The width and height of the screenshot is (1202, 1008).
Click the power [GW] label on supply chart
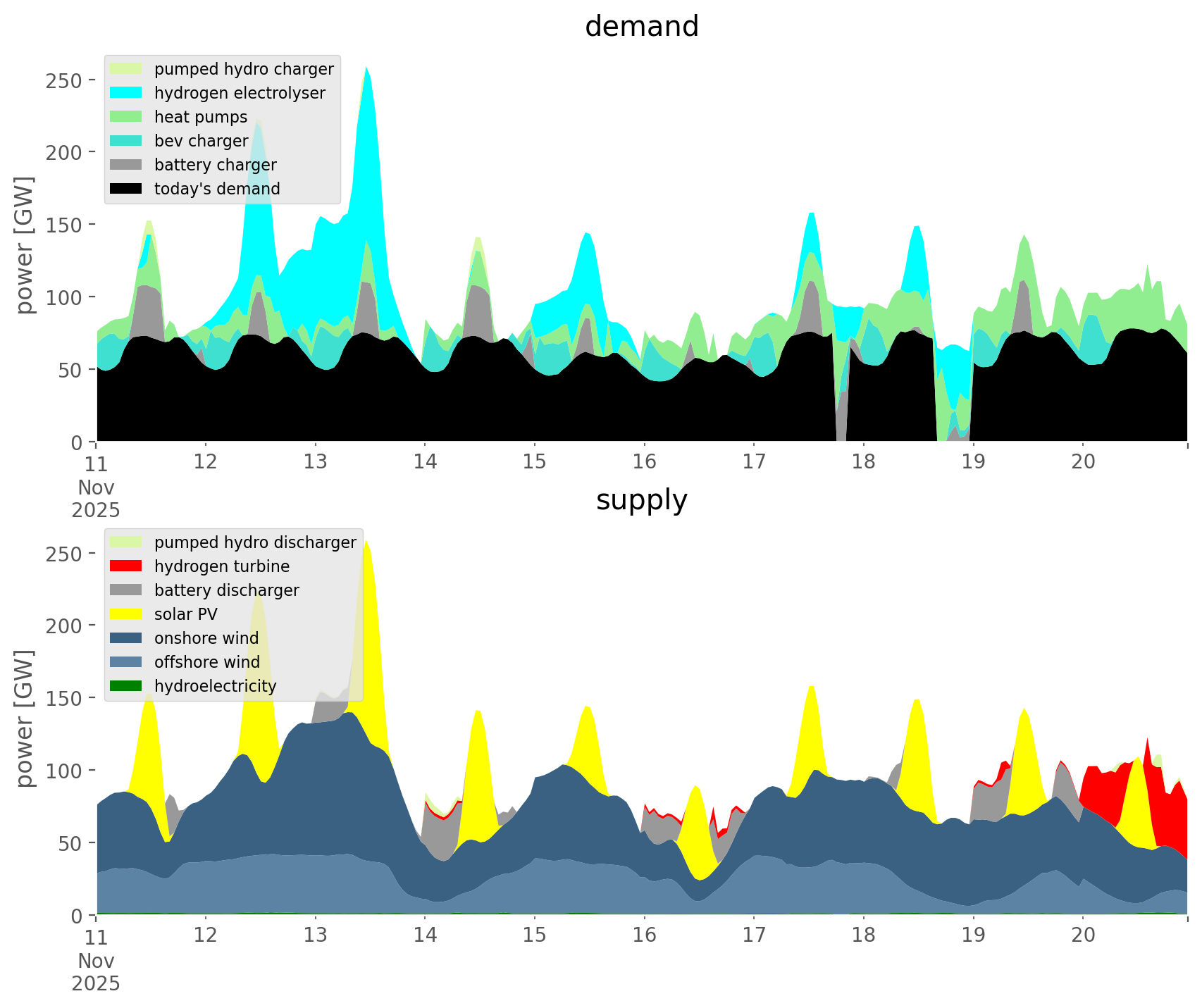click(x=25, y=718)
